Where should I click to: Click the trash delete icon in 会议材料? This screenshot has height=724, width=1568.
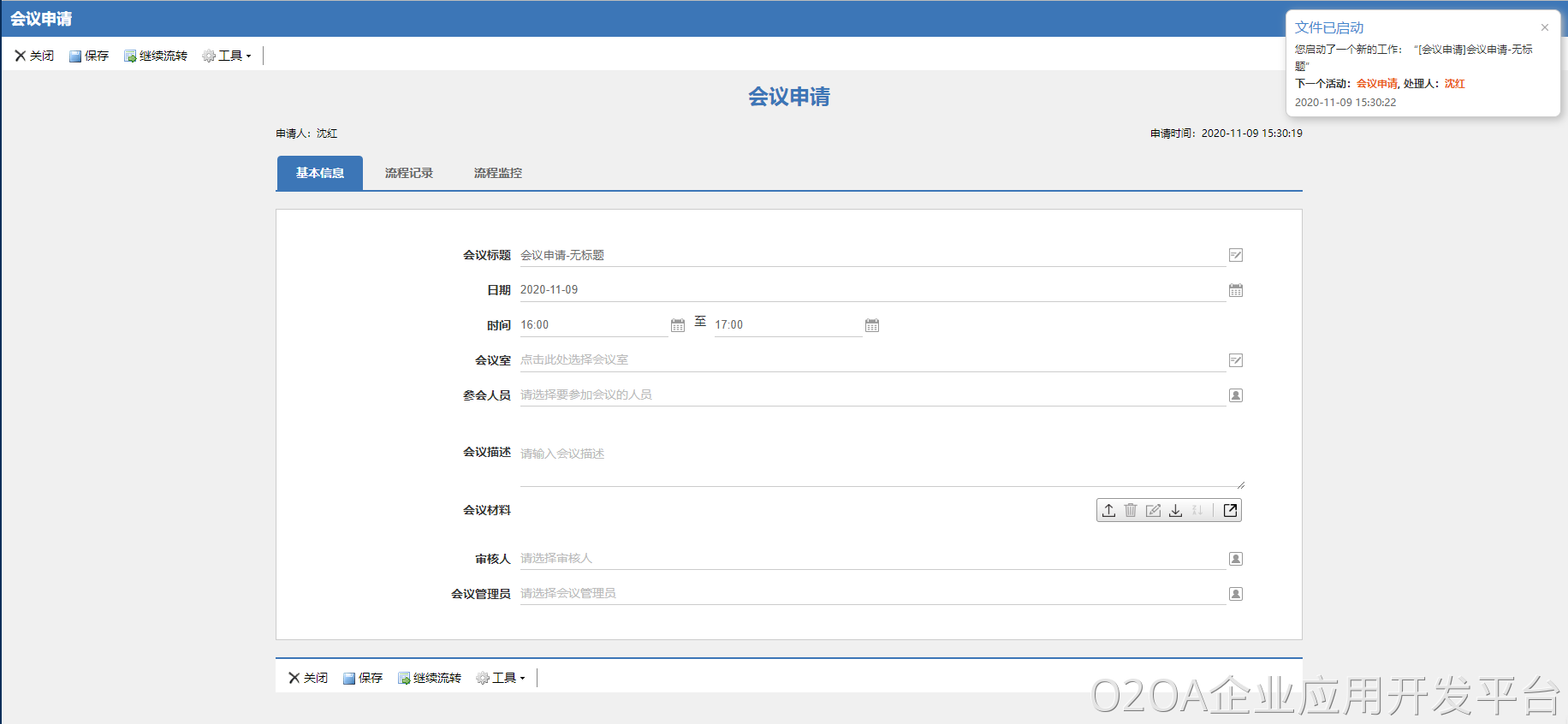1131,510
